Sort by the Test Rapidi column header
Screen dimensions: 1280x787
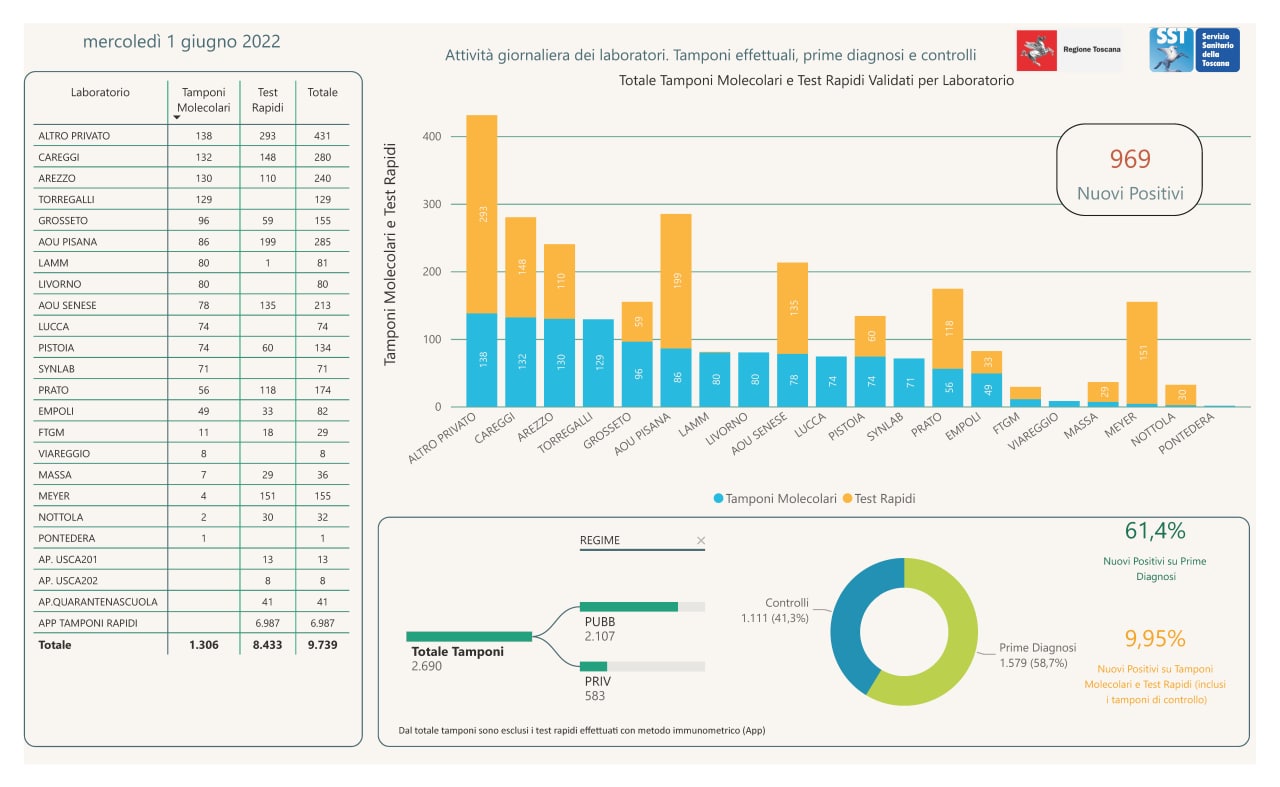[x=267, y=100]
